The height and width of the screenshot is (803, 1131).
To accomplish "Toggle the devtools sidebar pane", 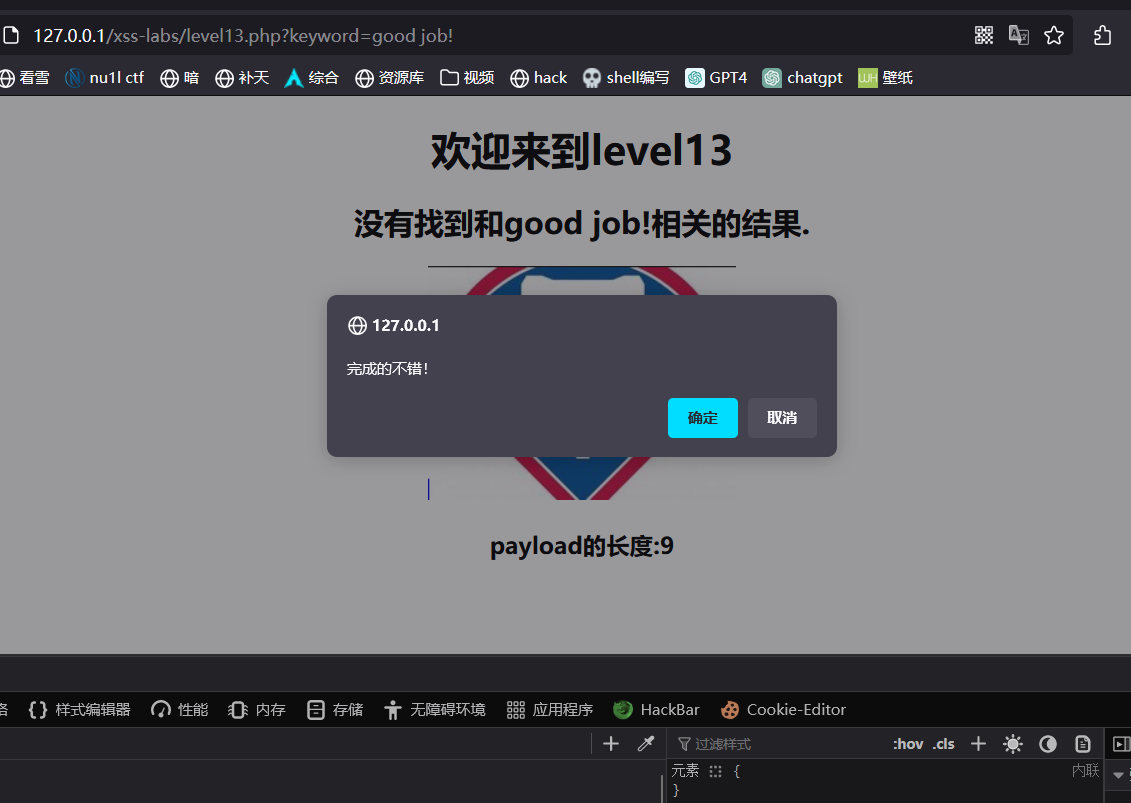I will tap(1121, 743).
